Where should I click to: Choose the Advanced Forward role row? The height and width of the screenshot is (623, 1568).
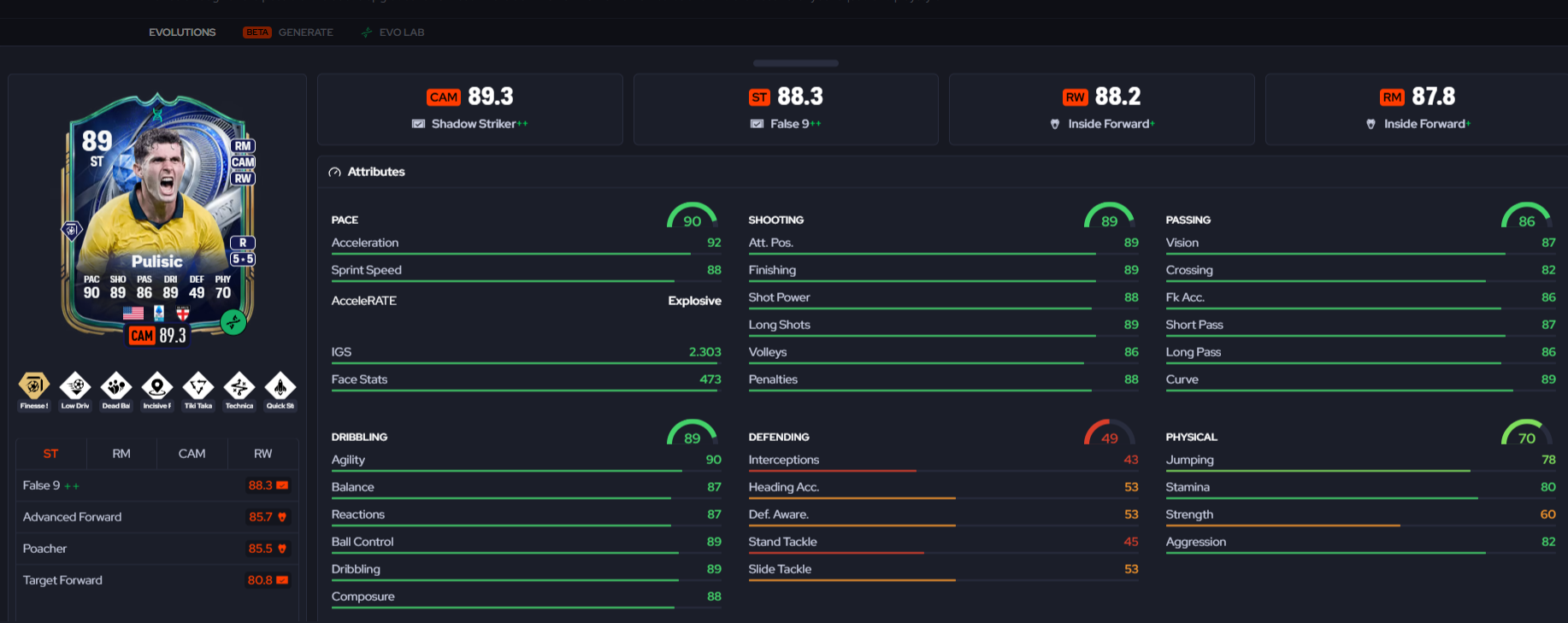pos(157,517)
